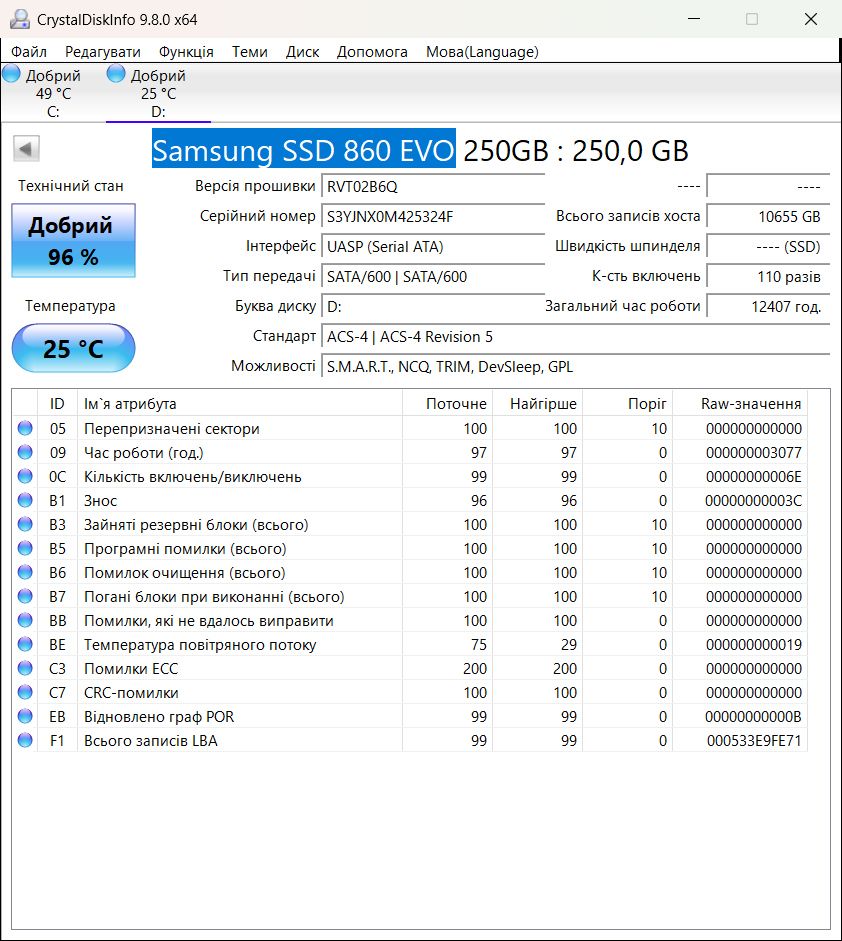Select the Знос attribute name
The width and height of the screenshot is (842, 941).
(100, 501)
